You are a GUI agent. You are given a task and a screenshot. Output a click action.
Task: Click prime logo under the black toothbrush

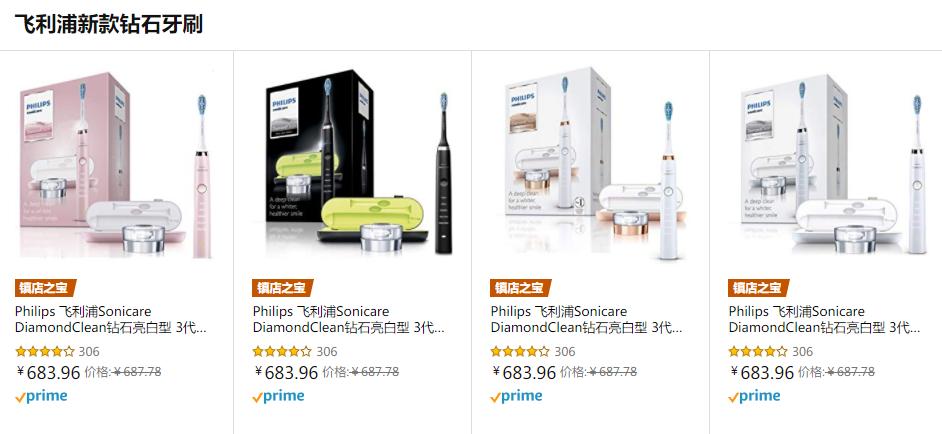[x=279, y=396]
